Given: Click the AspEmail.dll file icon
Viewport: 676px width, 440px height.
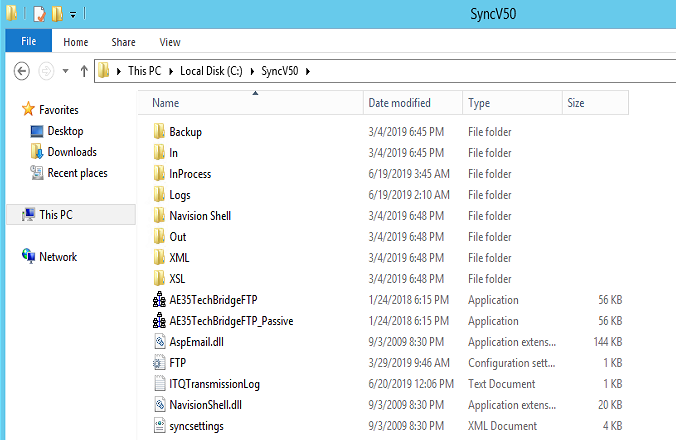Looking at the screenshot, I should pos(159,342).
